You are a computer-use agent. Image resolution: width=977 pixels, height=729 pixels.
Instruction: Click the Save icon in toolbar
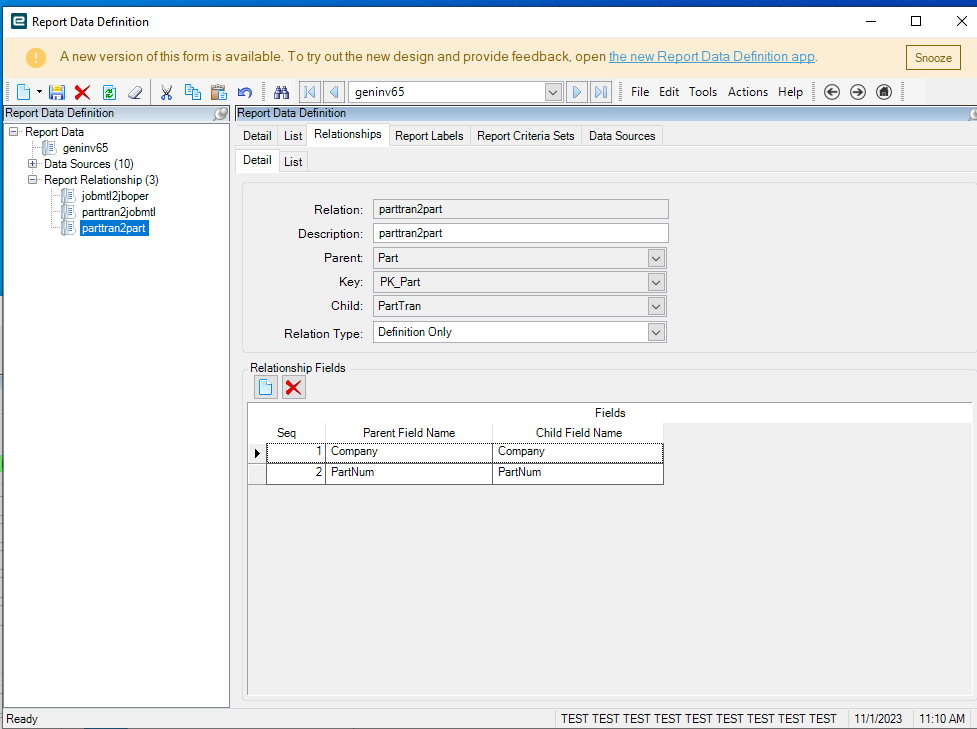(57, 92)
